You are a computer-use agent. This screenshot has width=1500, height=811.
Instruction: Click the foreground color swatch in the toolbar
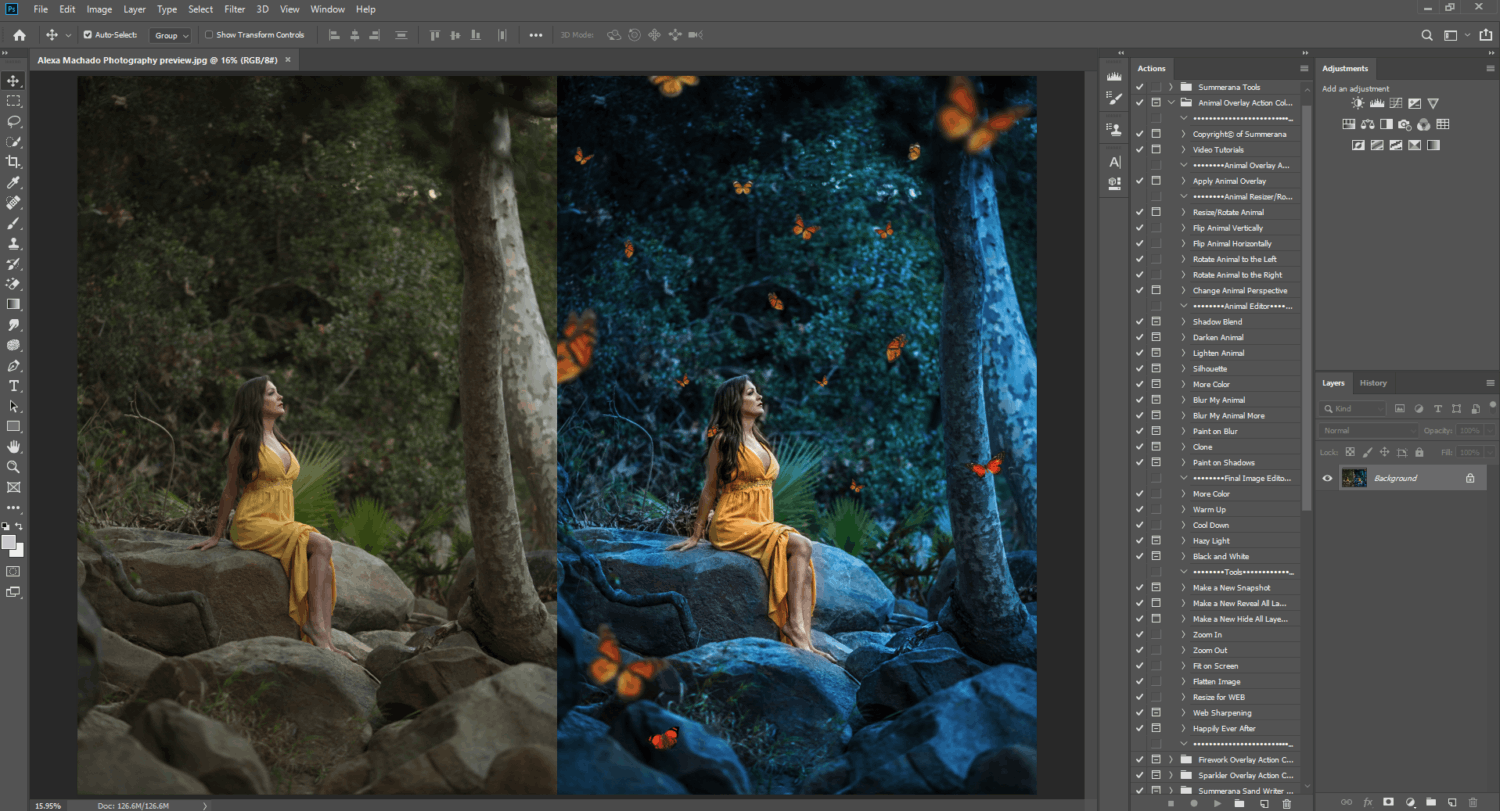(10, 541)
